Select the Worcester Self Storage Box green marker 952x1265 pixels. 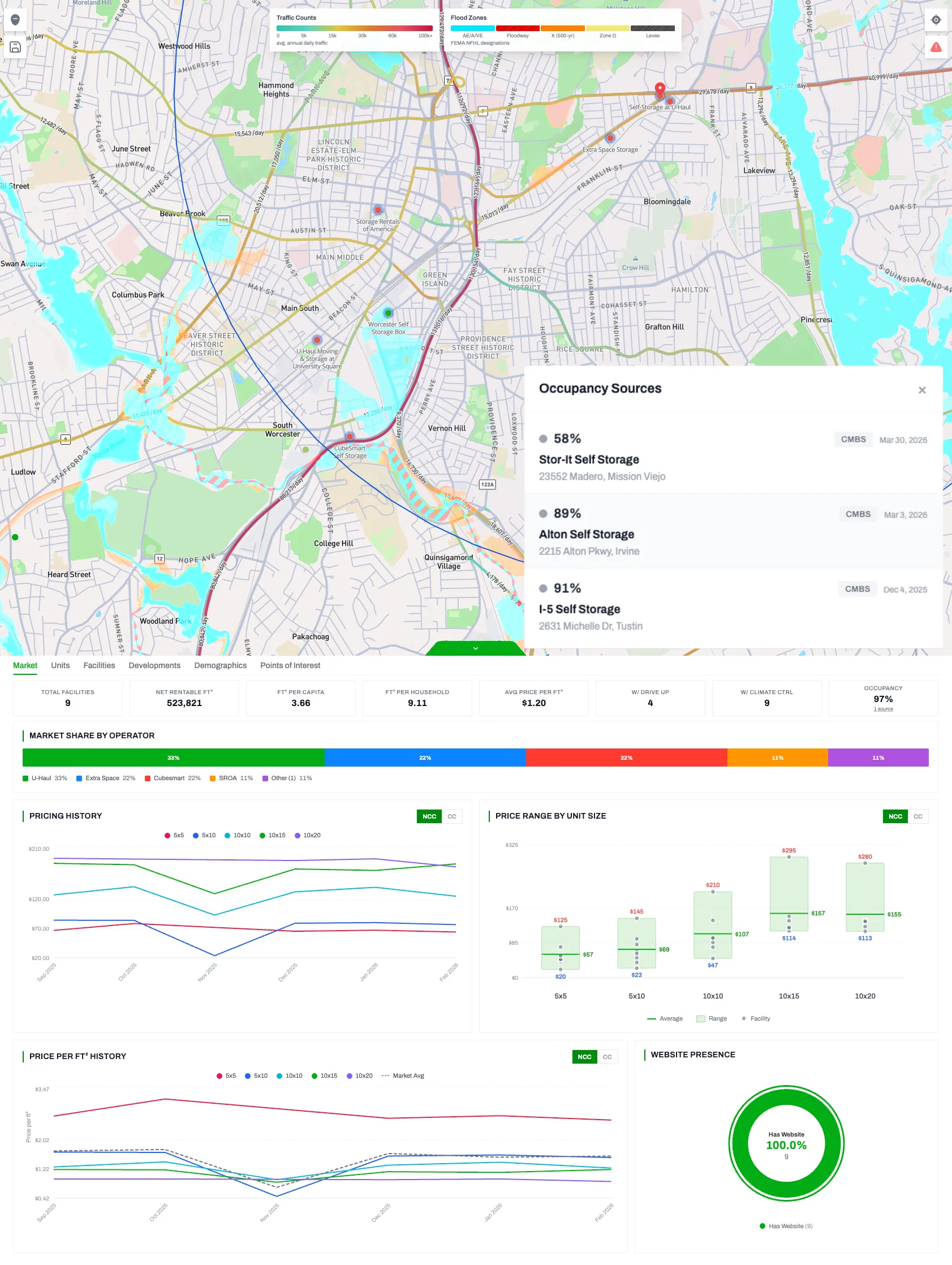tap(388, 313)
